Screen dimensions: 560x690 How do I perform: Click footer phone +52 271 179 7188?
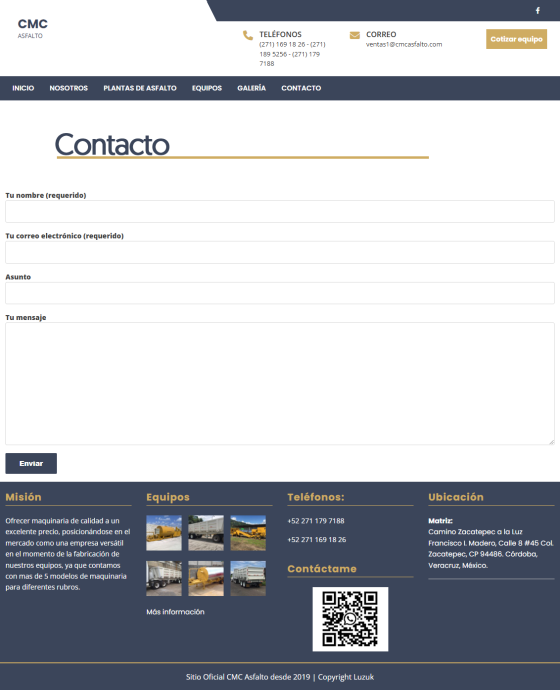pos(316,521)
